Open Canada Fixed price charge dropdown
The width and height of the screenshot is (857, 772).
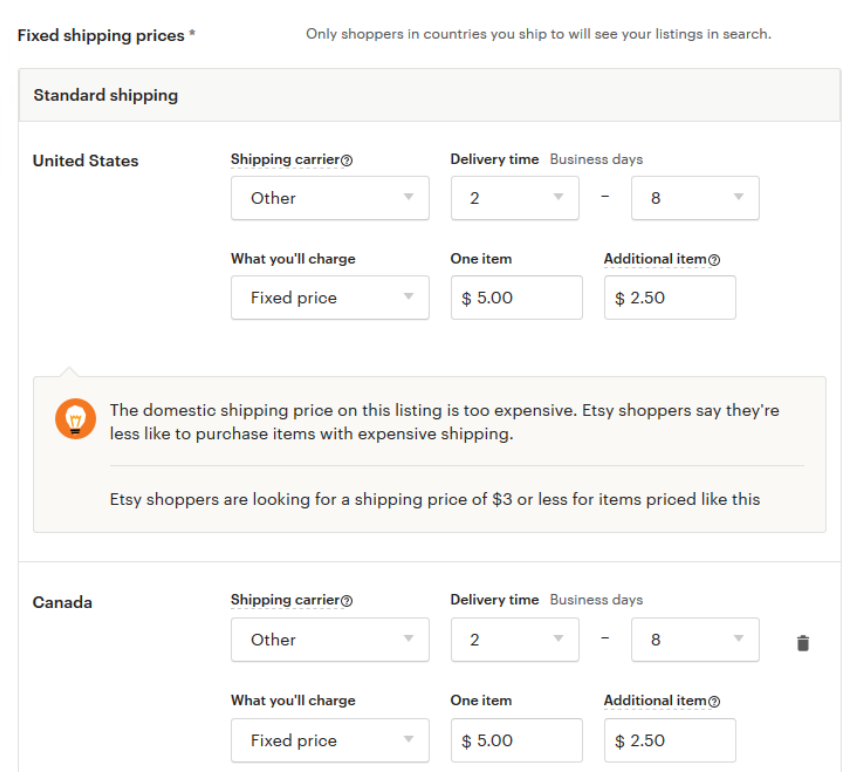point(330,740)
